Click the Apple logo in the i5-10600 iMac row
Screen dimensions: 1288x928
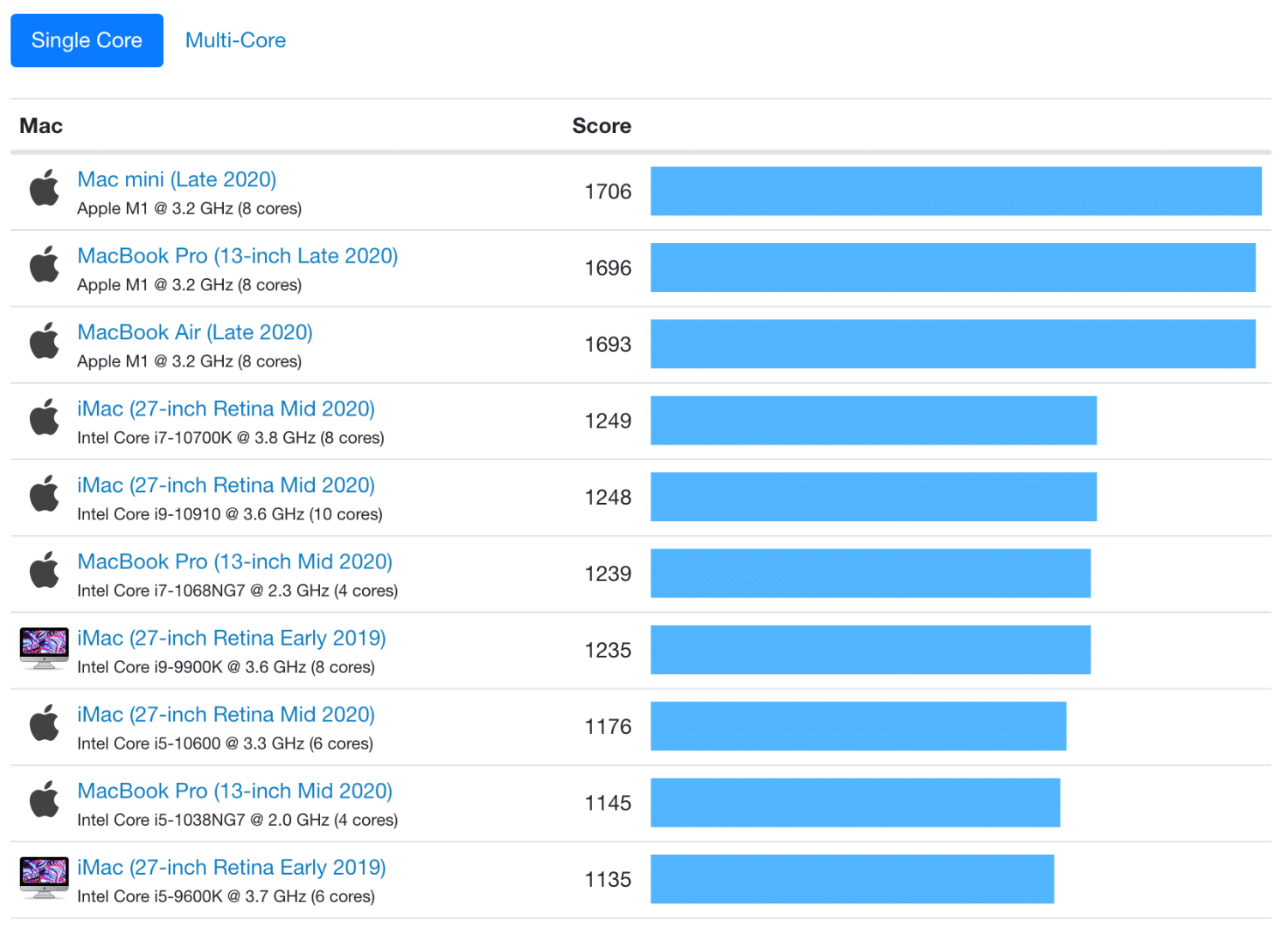pos(45,723)
